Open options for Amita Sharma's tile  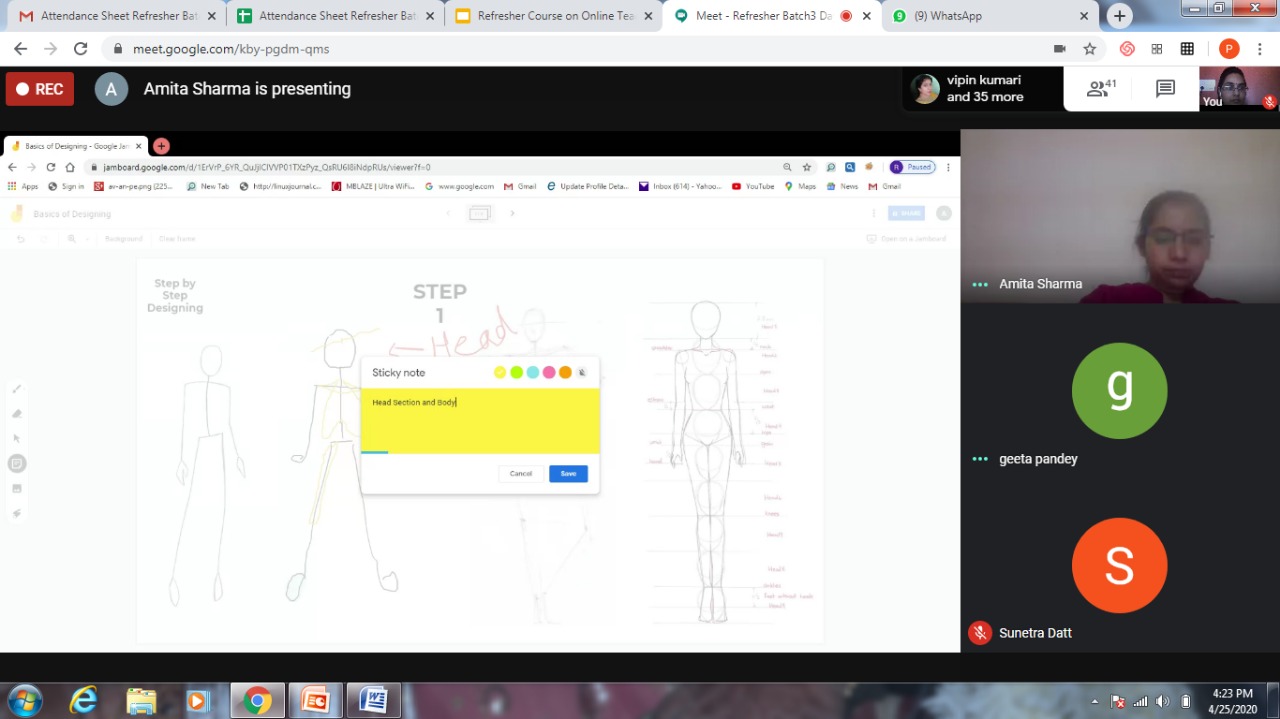click(x=980, y=284)
